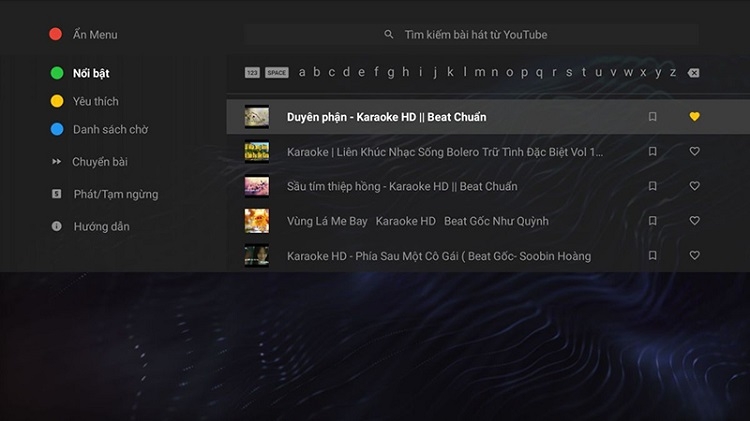Click the search magnifier icon
The image size is (750, 421).
click(x=389, y=34)
